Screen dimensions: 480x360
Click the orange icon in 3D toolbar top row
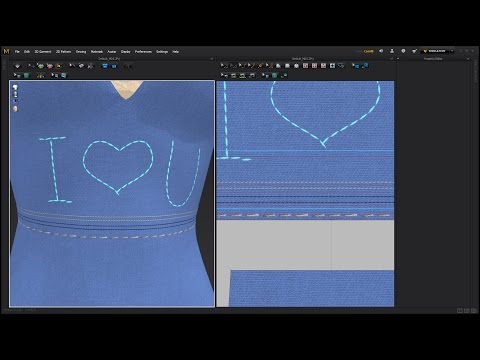point(59,66)
